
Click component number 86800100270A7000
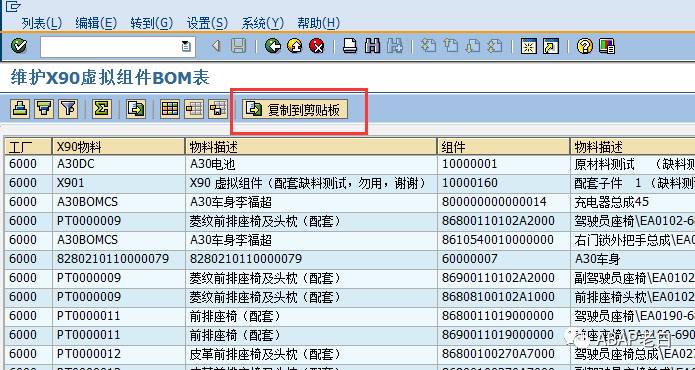coord(498,354)
